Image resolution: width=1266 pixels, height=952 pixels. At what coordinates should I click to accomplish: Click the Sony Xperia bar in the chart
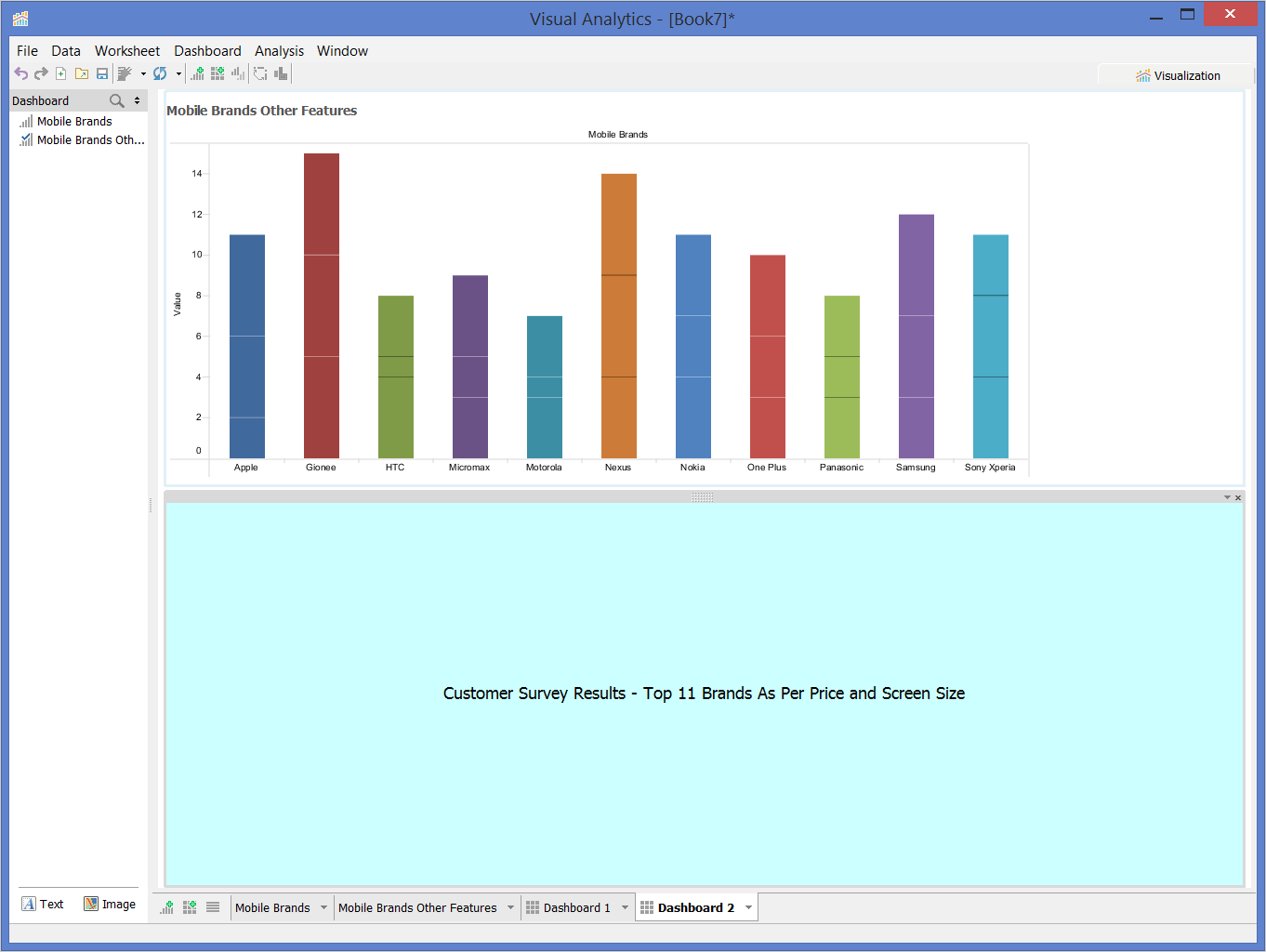click(991, 346)
